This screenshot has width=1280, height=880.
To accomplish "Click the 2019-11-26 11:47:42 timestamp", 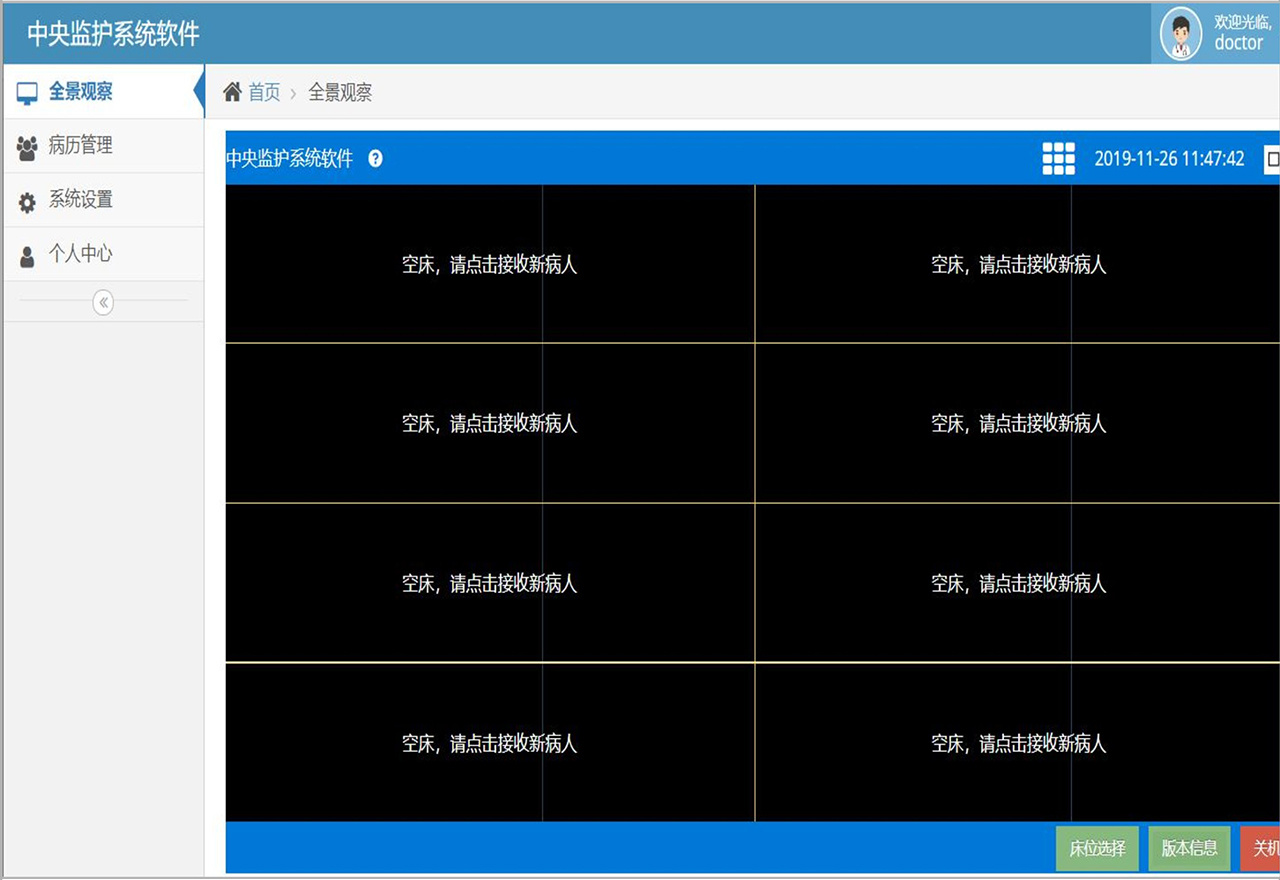I will pyautogui.click(x=1169, y=159).
